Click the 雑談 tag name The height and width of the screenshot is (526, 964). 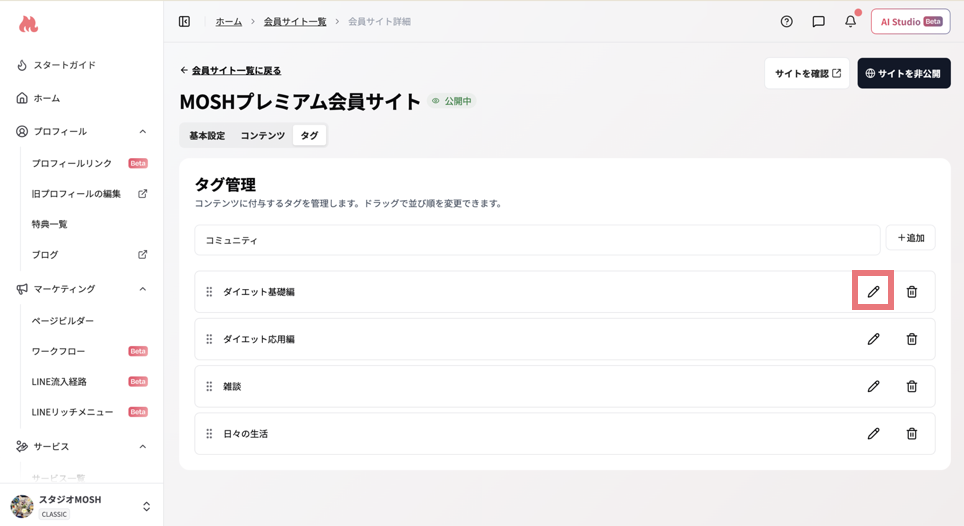pos(232,387)
